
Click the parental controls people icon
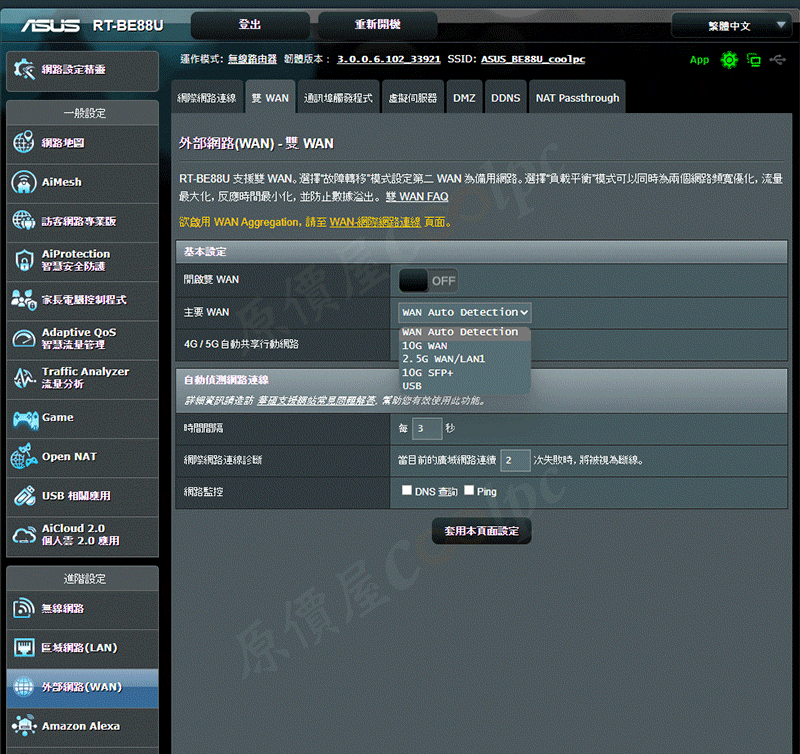[23, 299]
